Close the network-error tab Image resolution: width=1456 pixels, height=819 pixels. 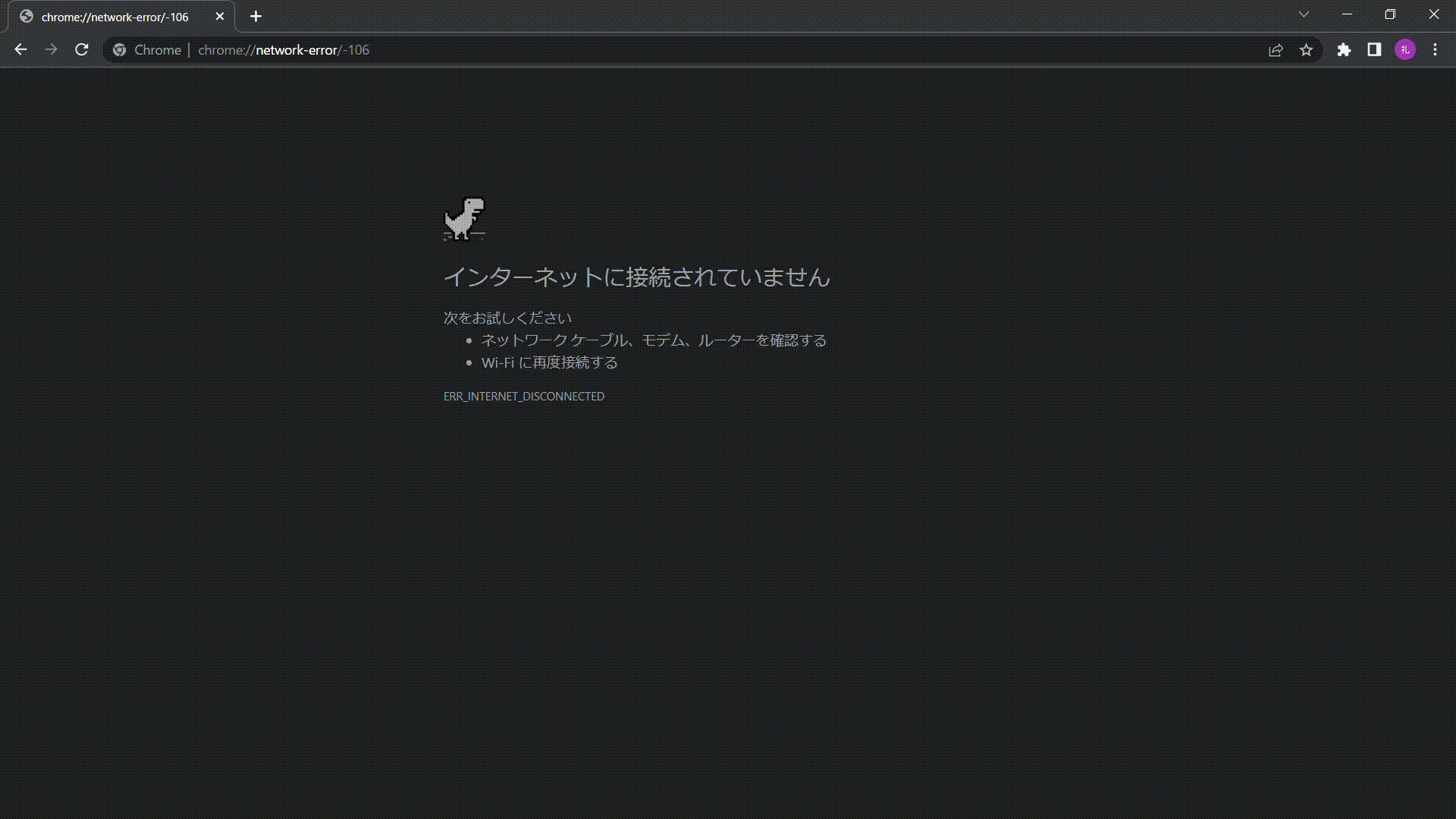(x=220, y=16)
